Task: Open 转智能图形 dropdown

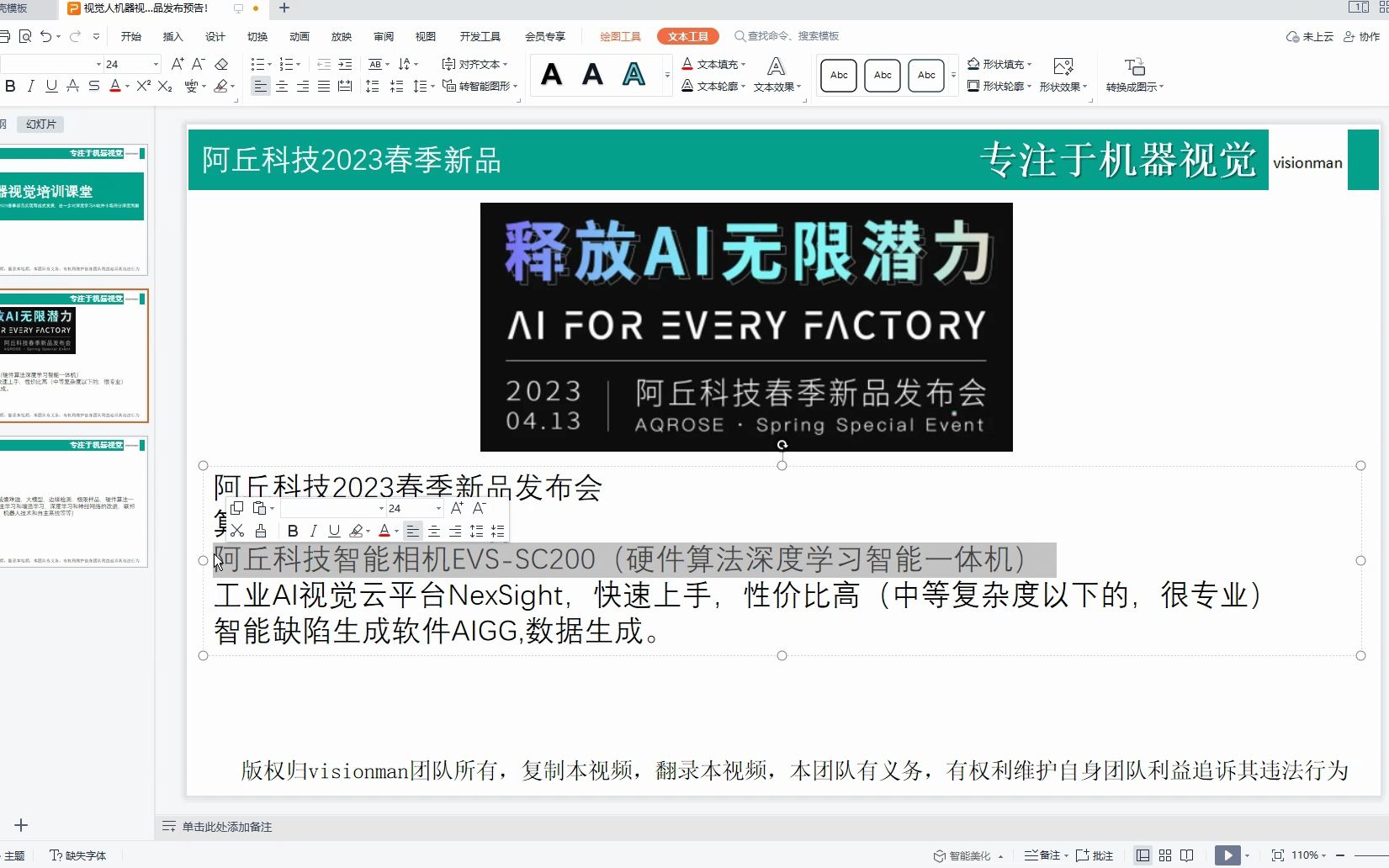Action: 480,86
